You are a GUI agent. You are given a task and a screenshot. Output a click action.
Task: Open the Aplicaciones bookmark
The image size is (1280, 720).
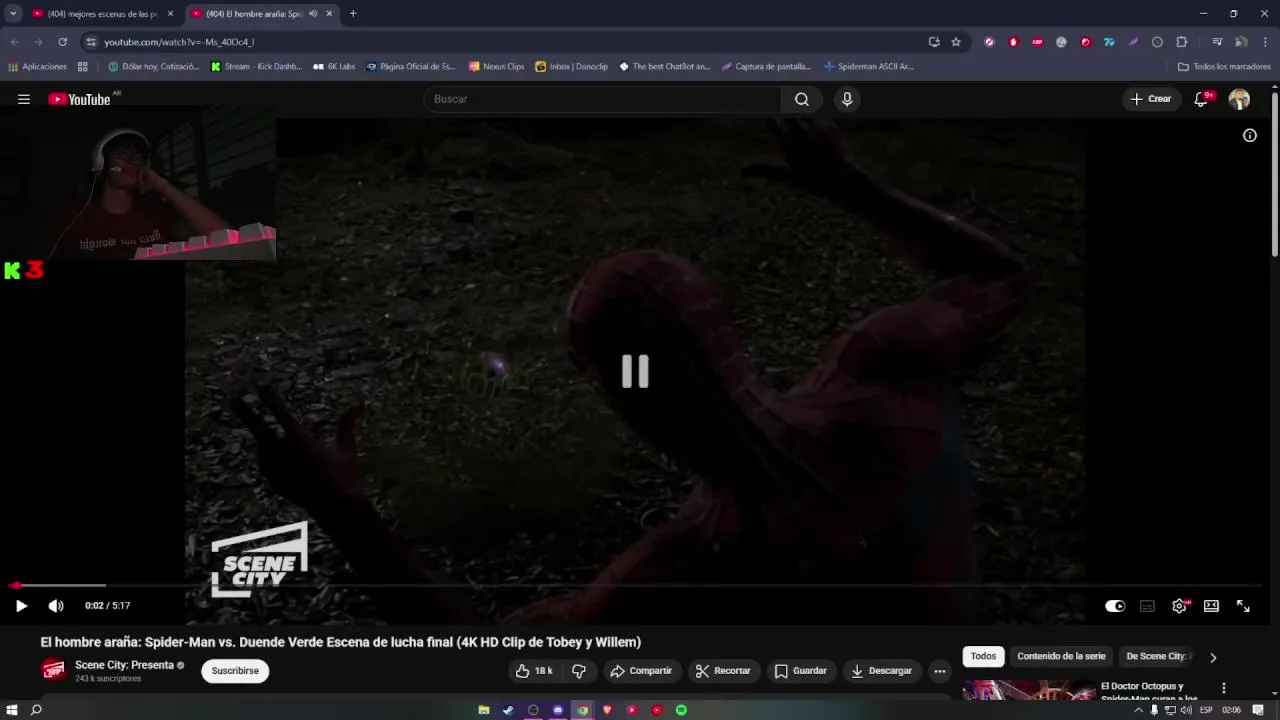click(37, 67)
